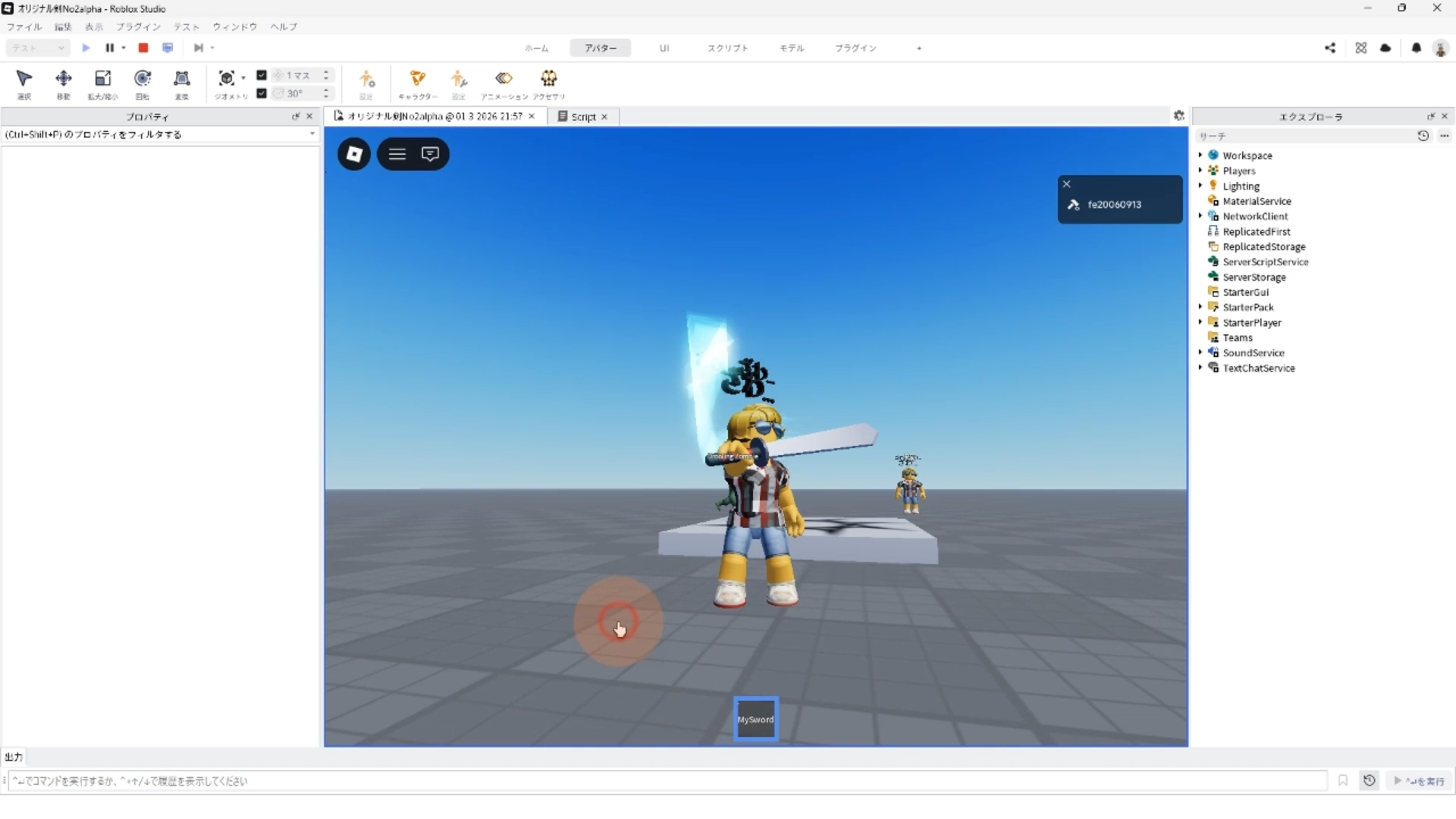Toggle the 1マス move snapping checkbox
This screenshot has width=1456, height=819.
pos(262,75)
